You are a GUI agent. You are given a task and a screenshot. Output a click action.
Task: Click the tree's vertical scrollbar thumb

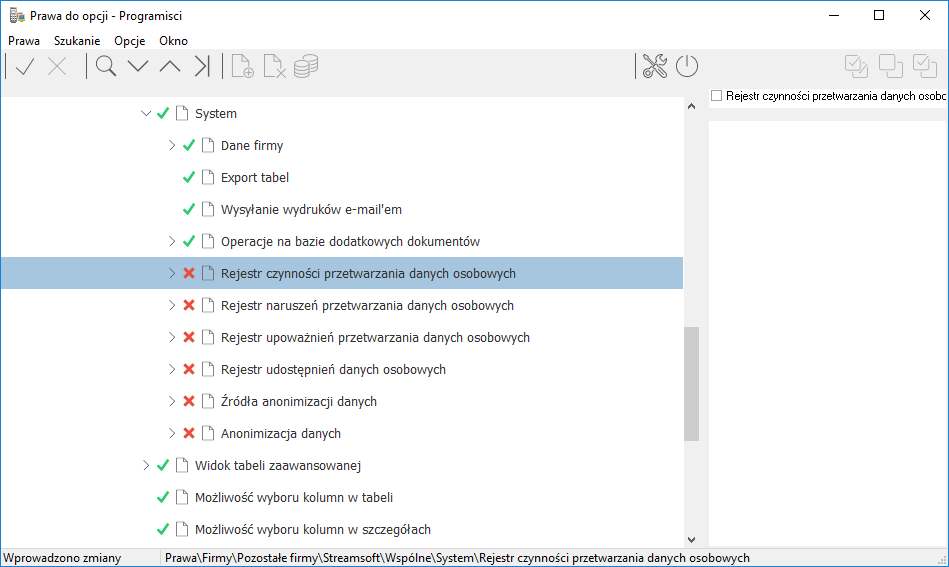pyautogui.click(x=692, y=384)
